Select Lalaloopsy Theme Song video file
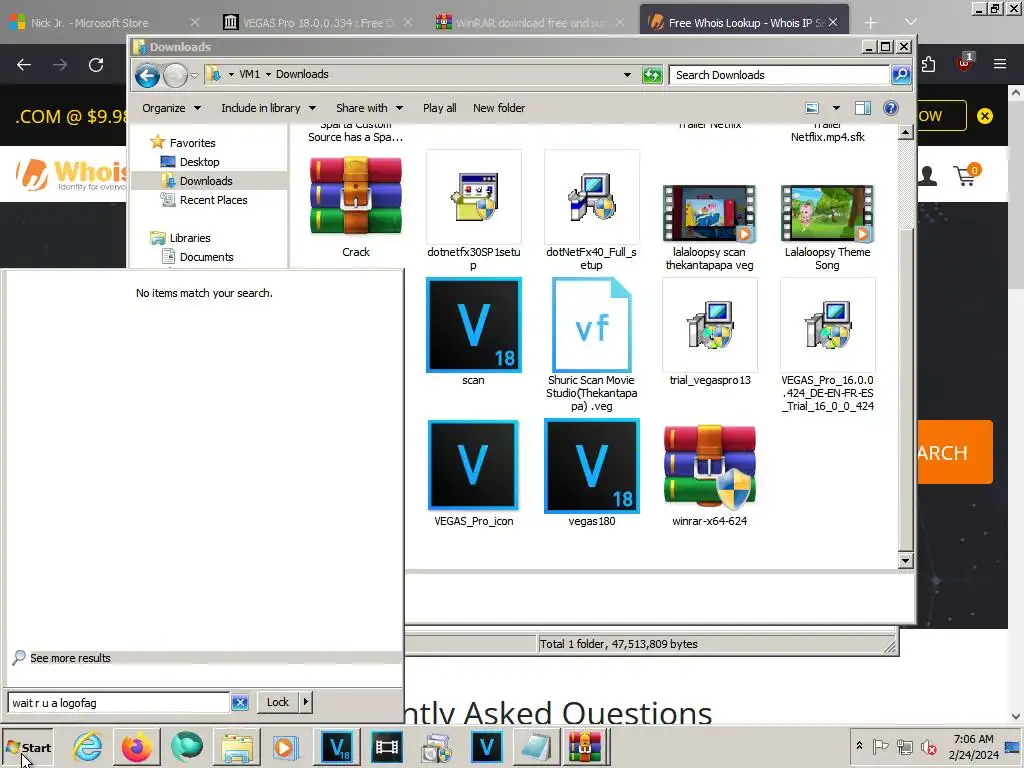Image resolution: width=1024 pixels, height=768 pixels. click(x=827, y=226)
